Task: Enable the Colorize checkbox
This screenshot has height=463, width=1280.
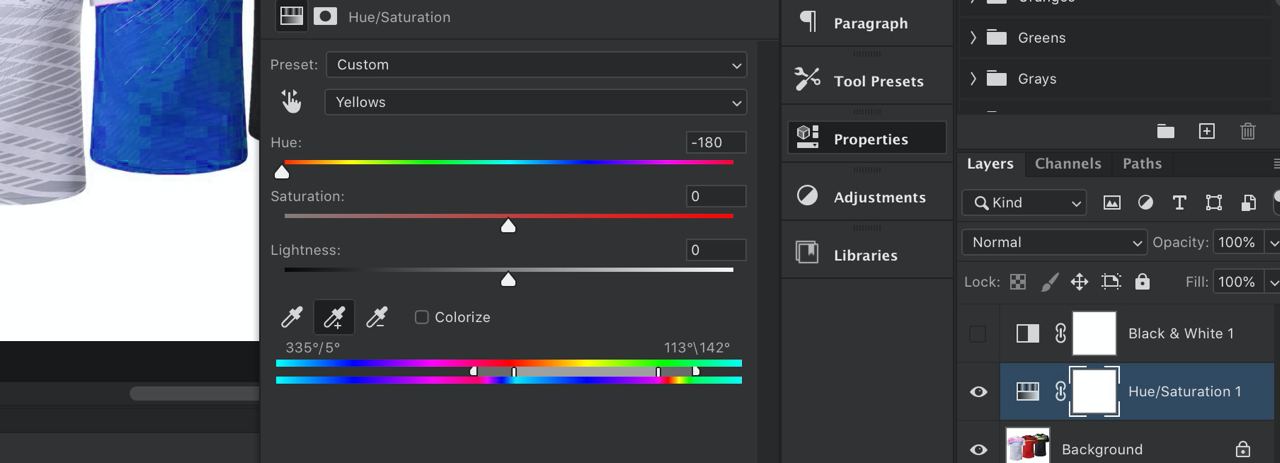Action: tap(422, 317)
